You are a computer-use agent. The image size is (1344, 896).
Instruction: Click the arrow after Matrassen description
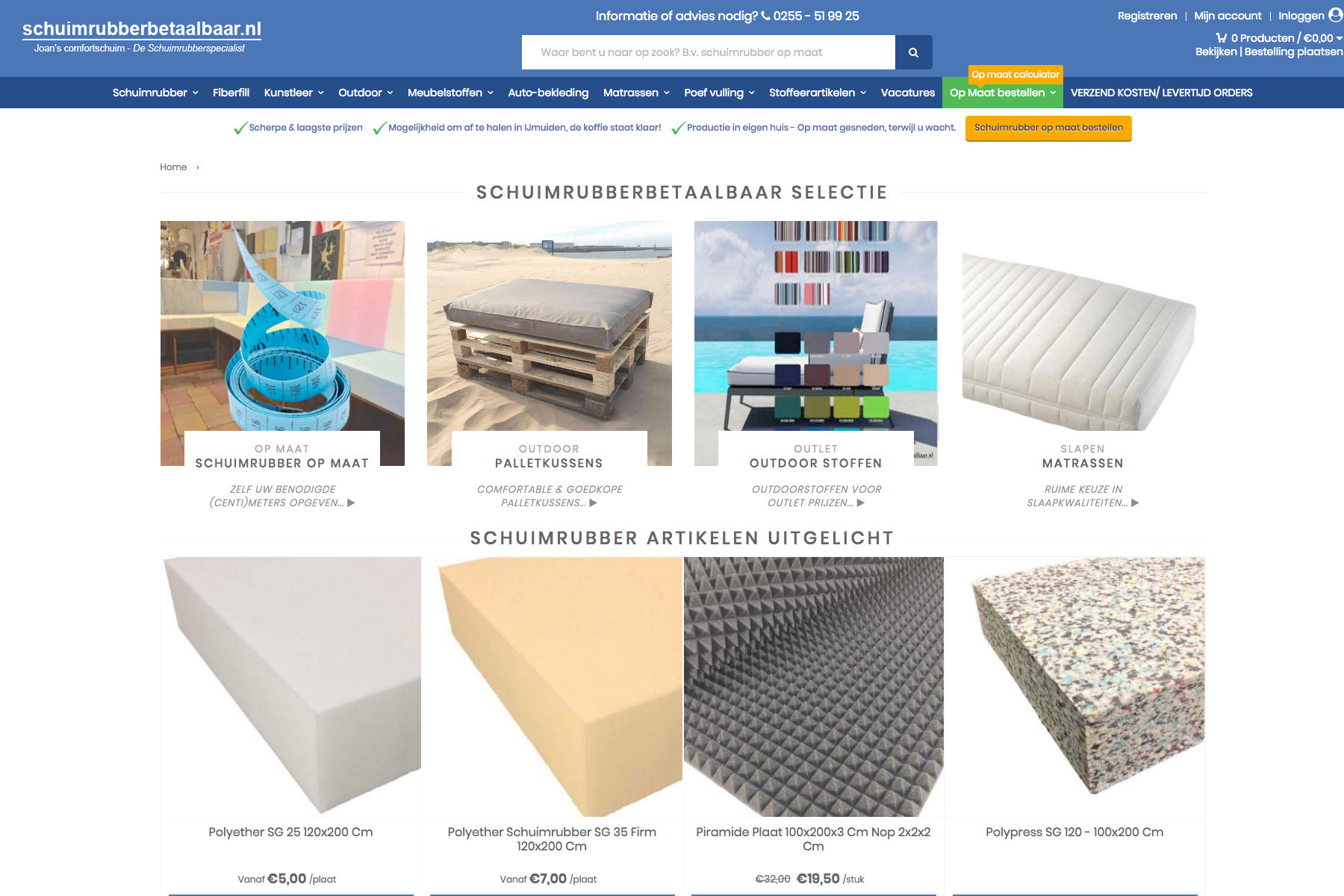point(1135,503)
